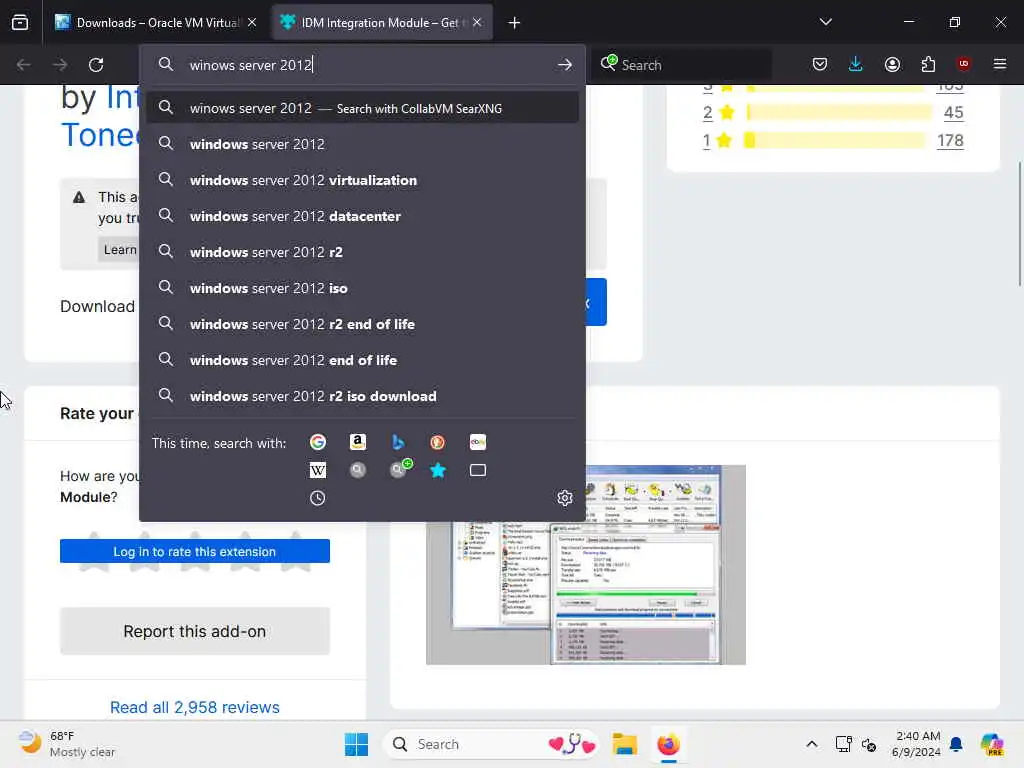This screenshot has height=768, width=1024.
Task: Search history with the clock icon
Action: click(317, 498)
